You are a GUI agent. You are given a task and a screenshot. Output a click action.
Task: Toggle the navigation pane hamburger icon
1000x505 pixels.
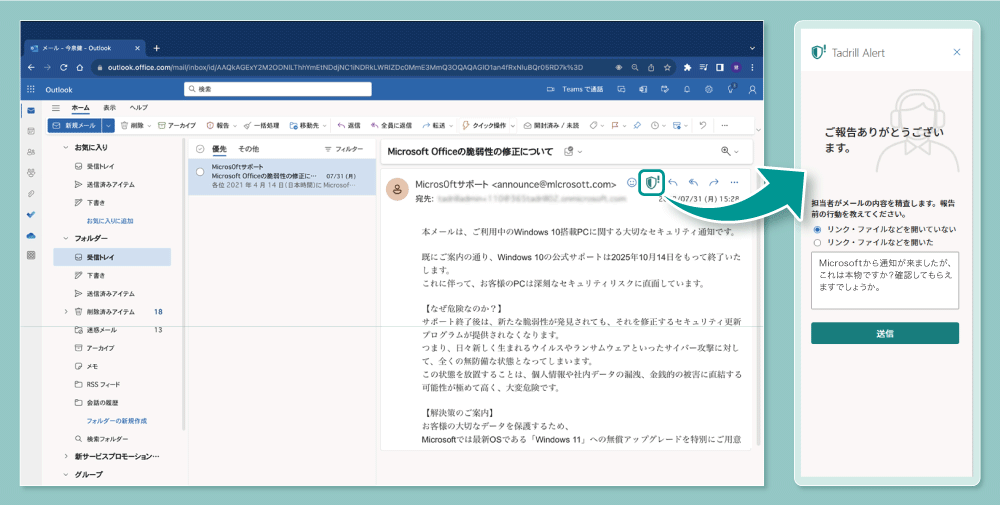coord(56,108)
